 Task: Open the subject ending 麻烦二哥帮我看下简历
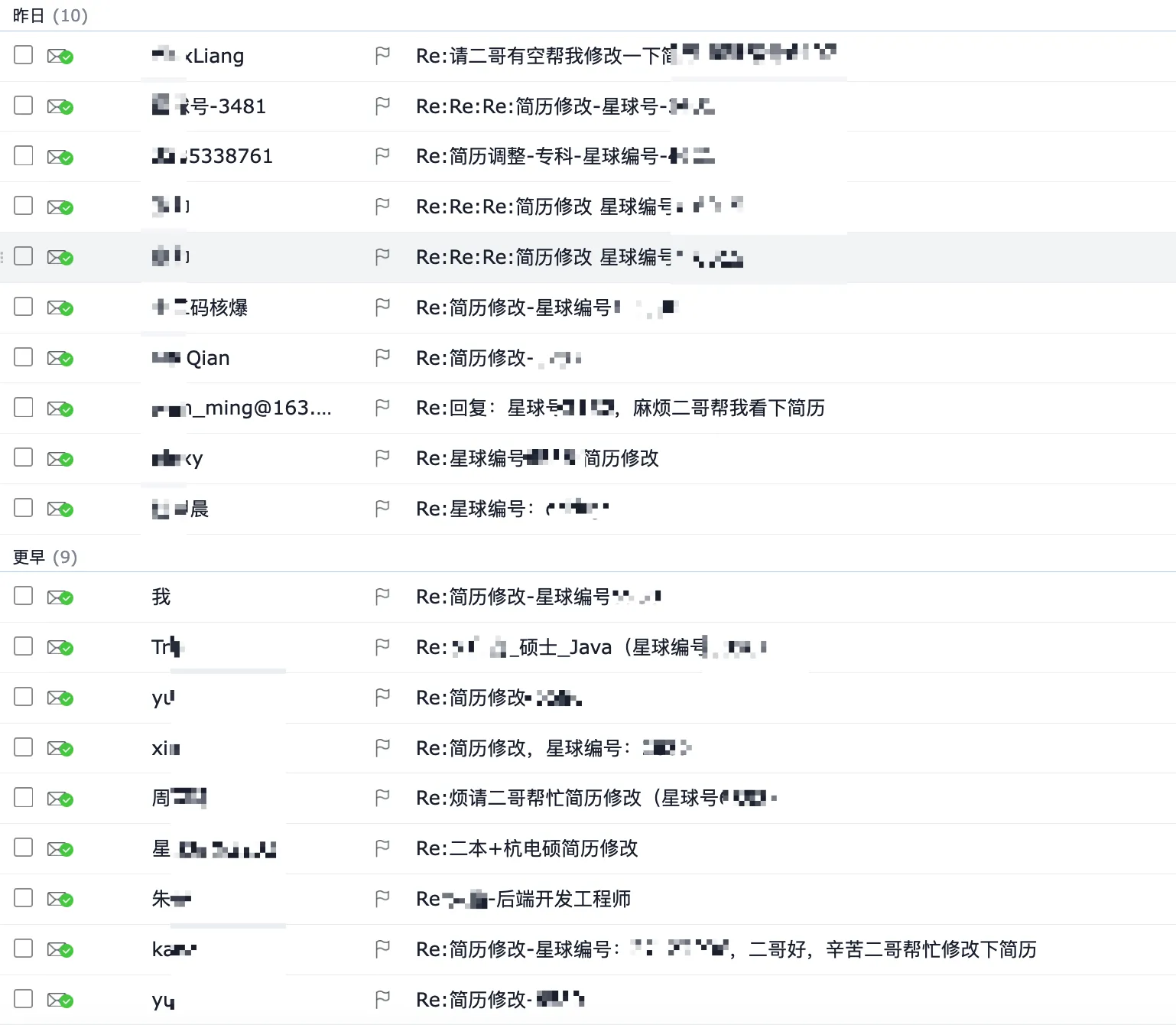620,408
